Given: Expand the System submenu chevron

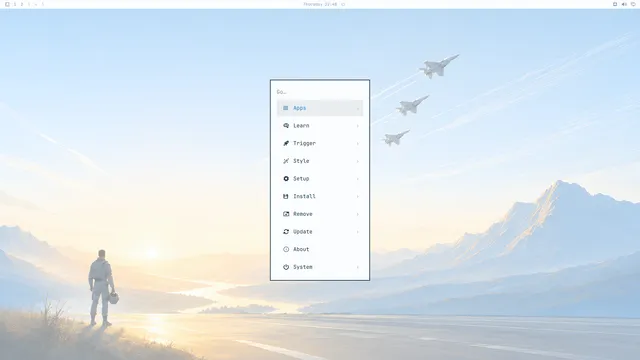Looking at the screenshot, I should tap(358, 267).
